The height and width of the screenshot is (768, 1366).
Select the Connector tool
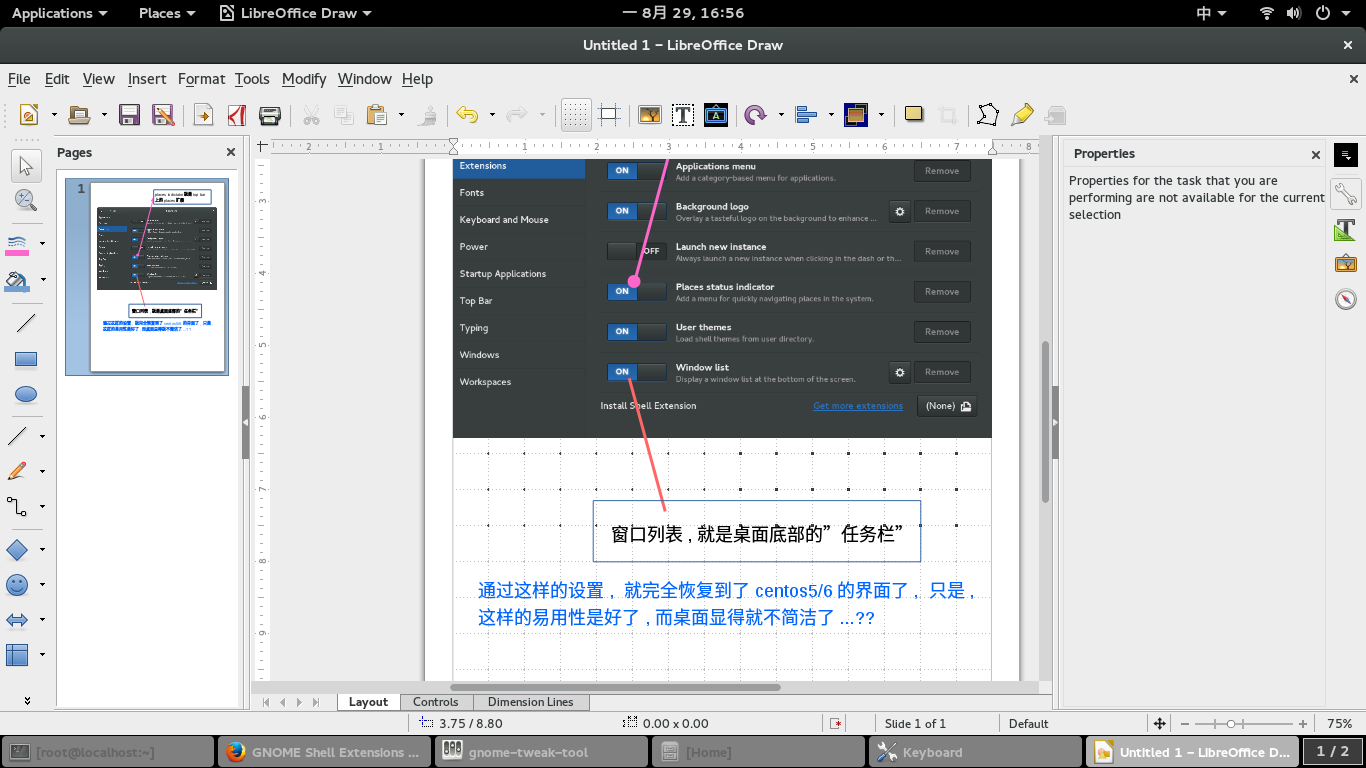pyautogui.click(x=18, y=507)
